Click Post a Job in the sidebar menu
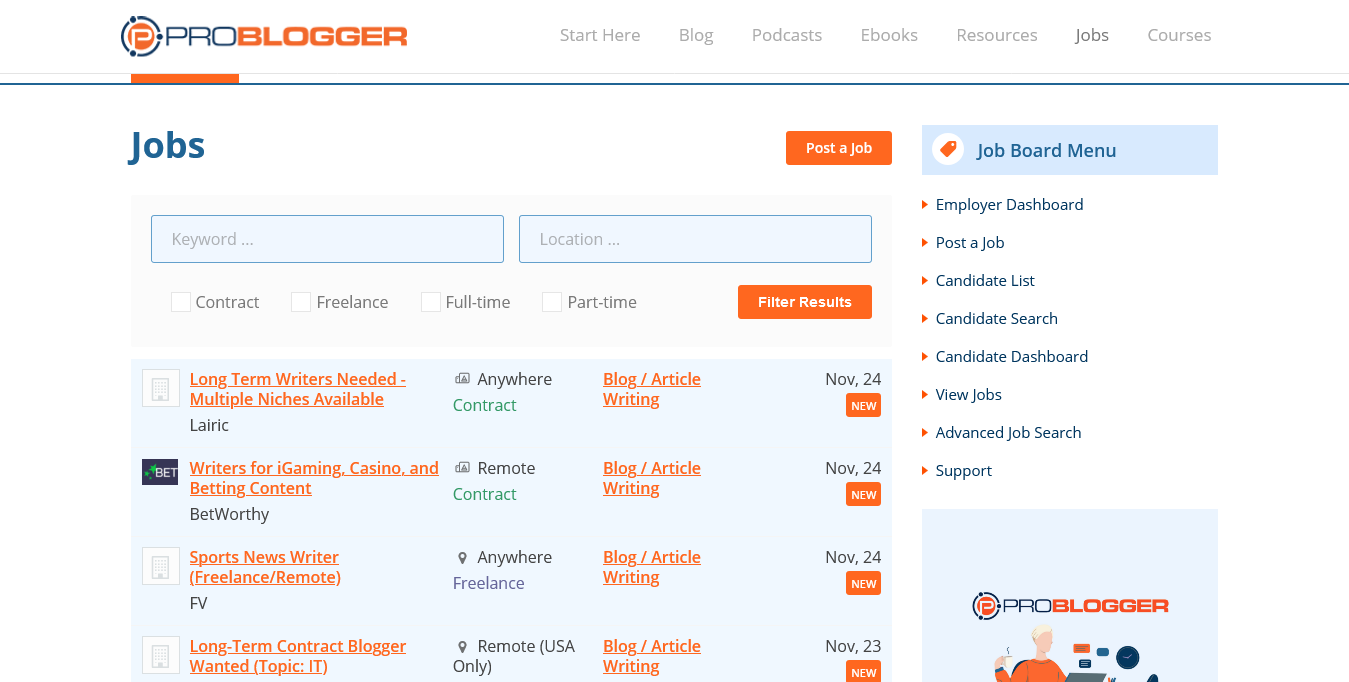Screen dimensions: 1349x682 (x=970, y=242)
